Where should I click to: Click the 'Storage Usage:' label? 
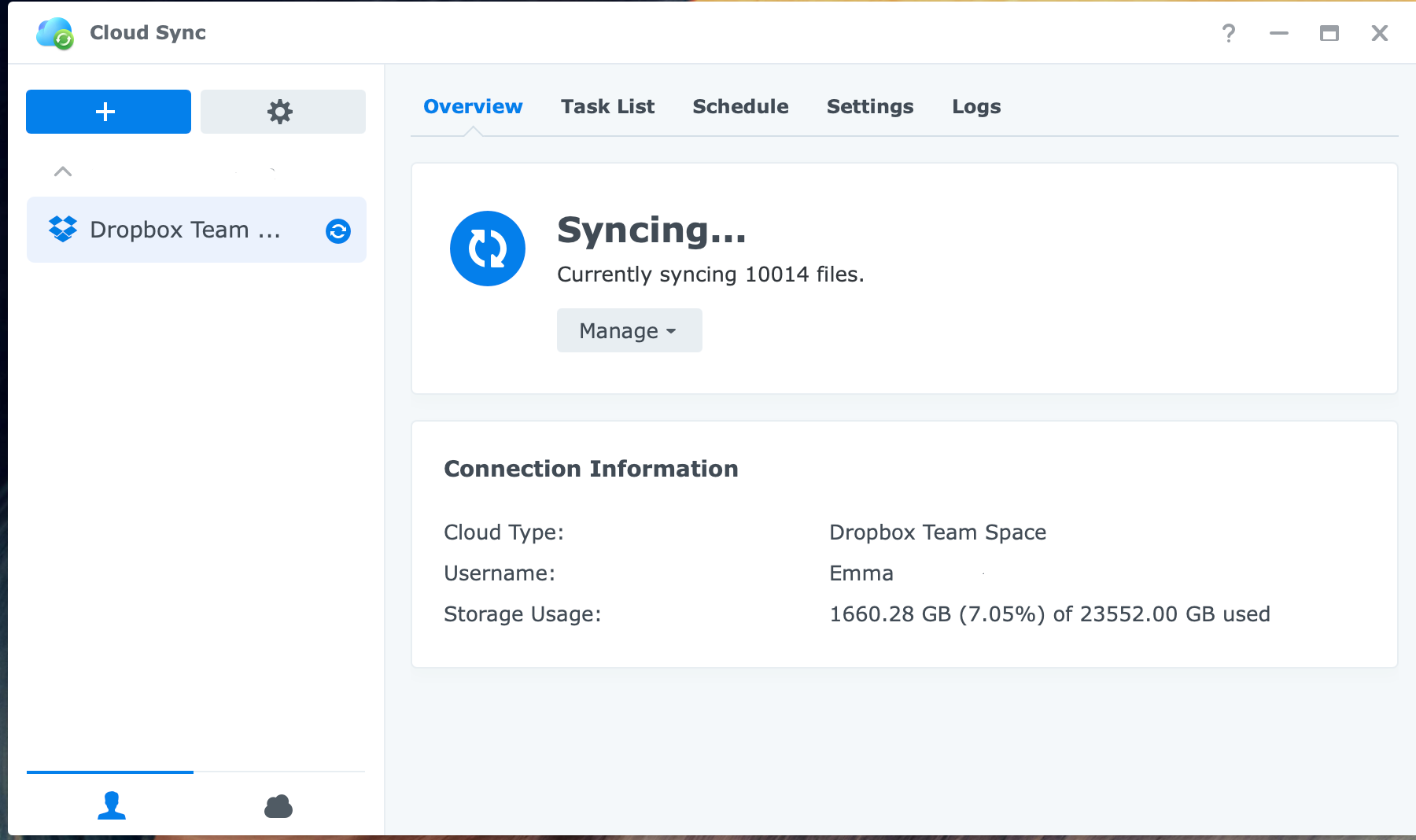click(522, 614)
